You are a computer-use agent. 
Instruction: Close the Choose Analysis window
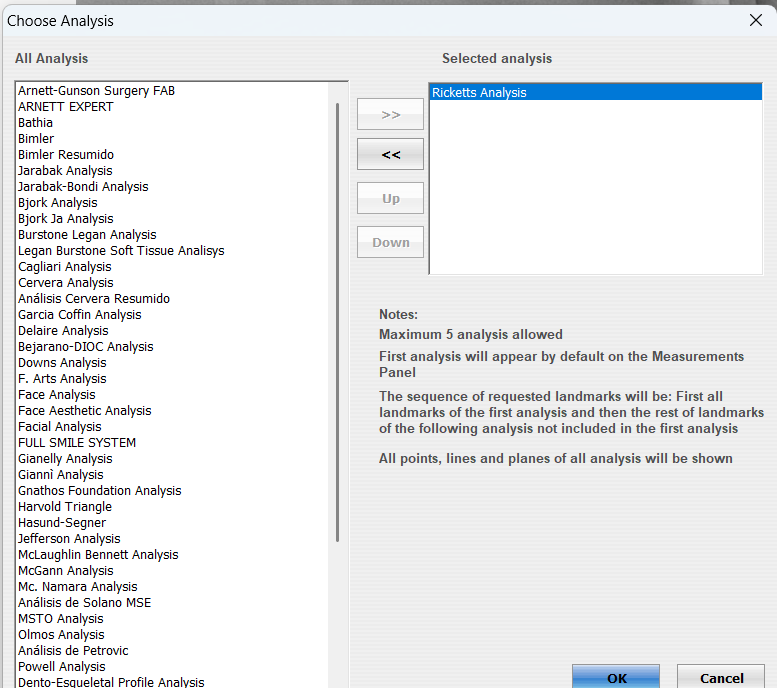pos(755,20)
